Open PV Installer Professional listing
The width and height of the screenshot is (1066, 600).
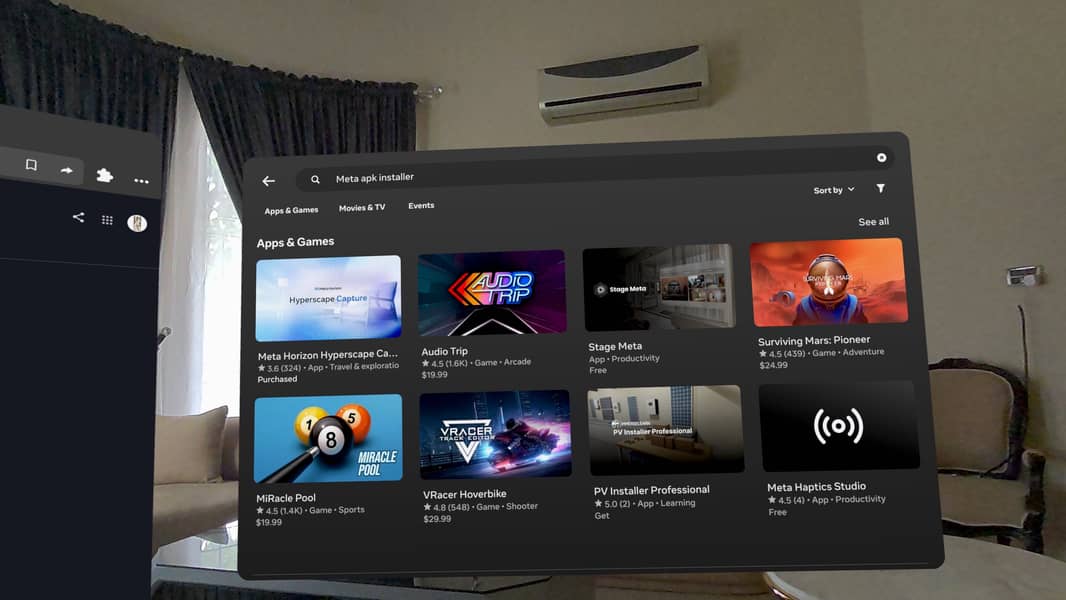pyautogui.click(x=666, y=453)
